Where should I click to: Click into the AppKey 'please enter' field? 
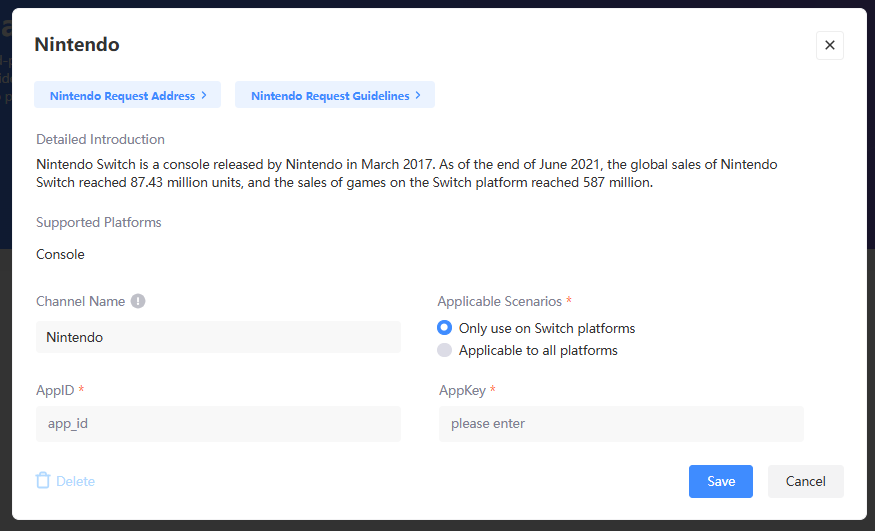tap(620, 423)
